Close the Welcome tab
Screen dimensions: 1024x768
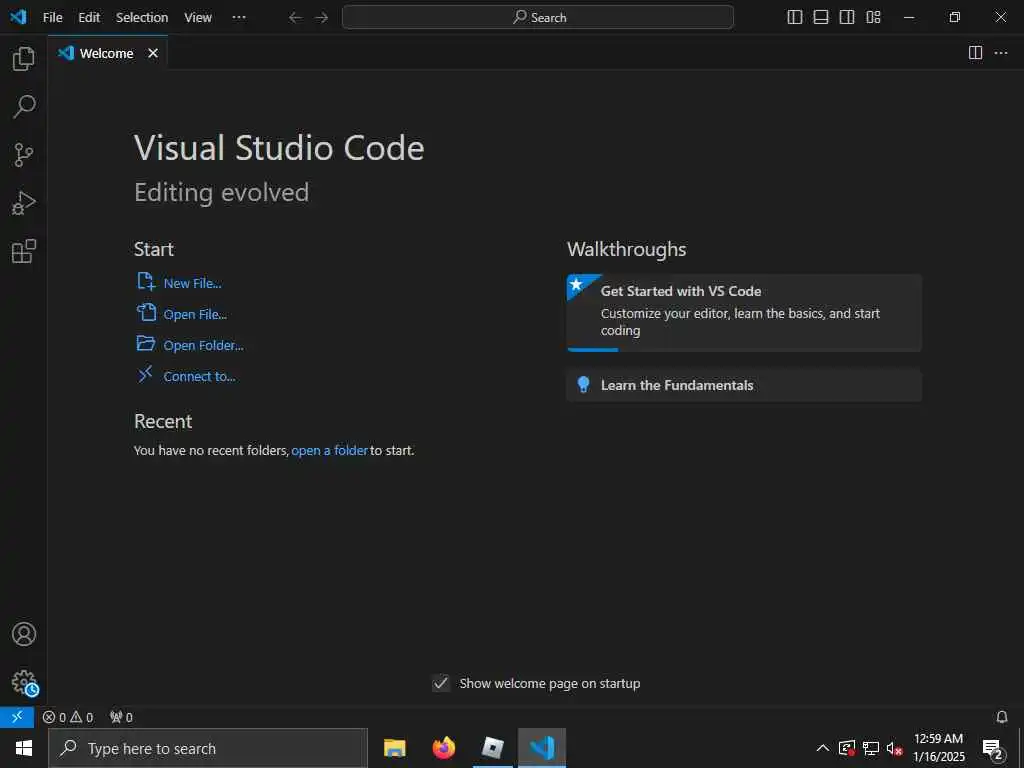[153, 53]
